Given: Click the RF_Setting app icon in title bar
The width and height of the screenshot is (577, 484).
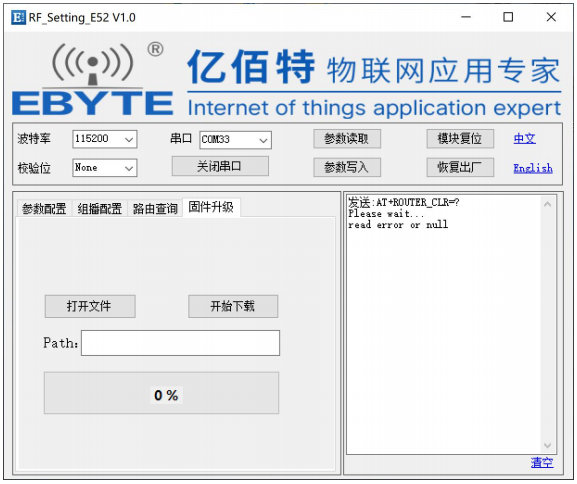Looking at the screenshot, I should [x=18, y=17].
